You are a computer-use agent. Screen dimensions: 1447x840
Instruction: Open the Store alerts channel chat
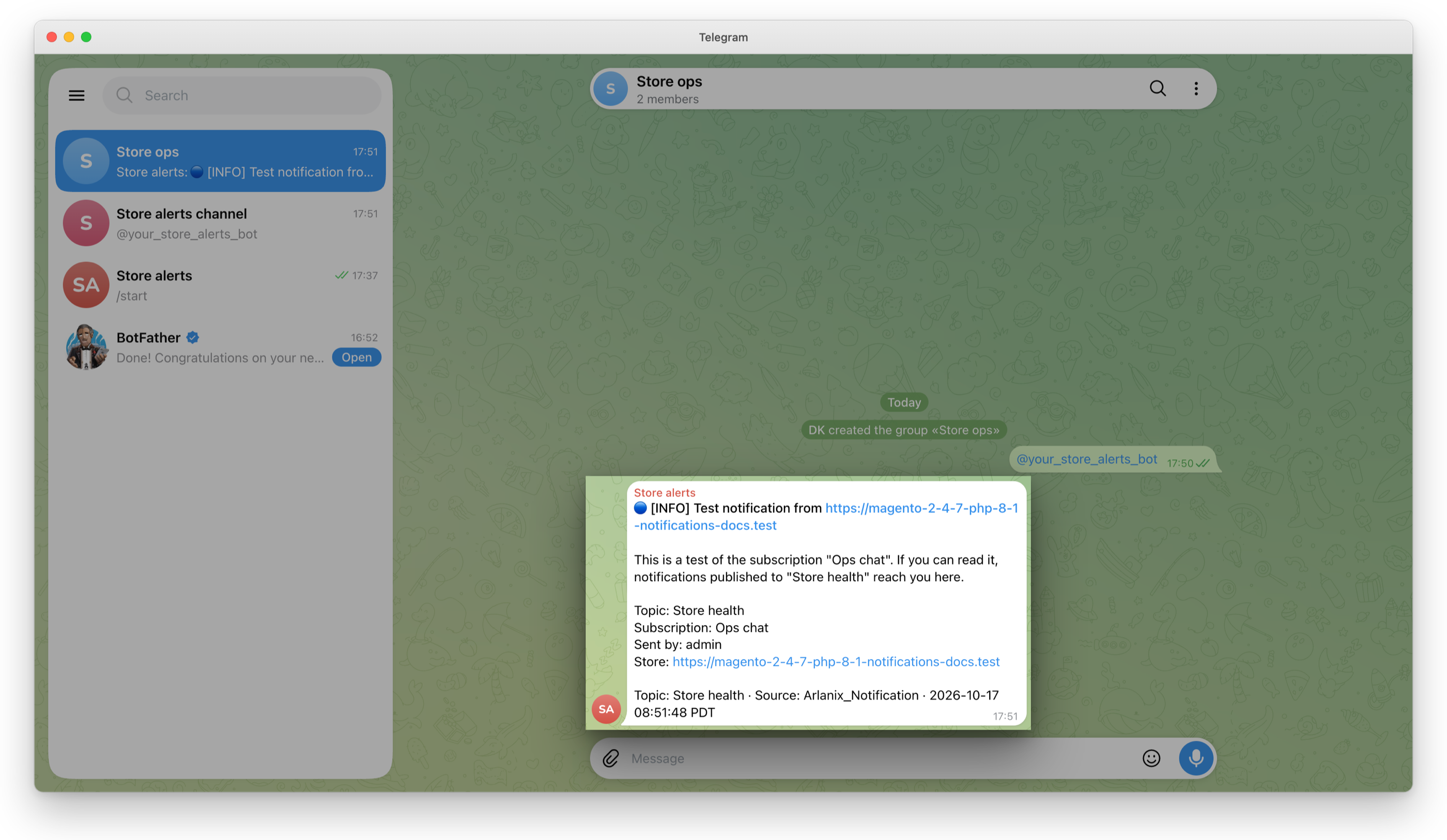(x=221, y=223)
